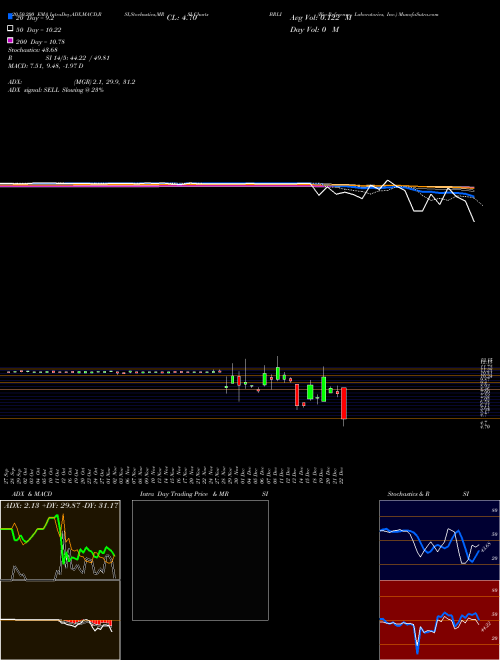Select the '20 Day = 9.2' legend text
Image resolution: width=500 pixels, height=660 pixels.
(35, 19)
